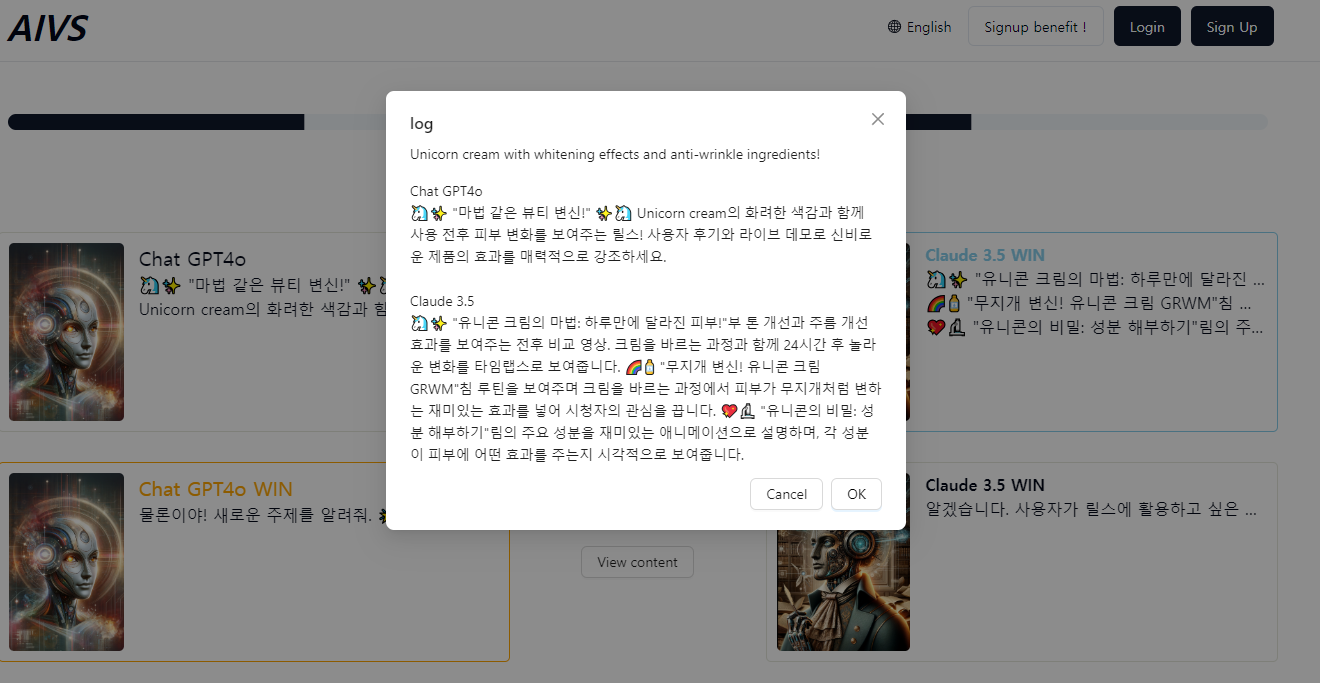Close the log dialog with X icon
Screen dimensions: 1320x683
pyautogui.click(x=878, y=119)
